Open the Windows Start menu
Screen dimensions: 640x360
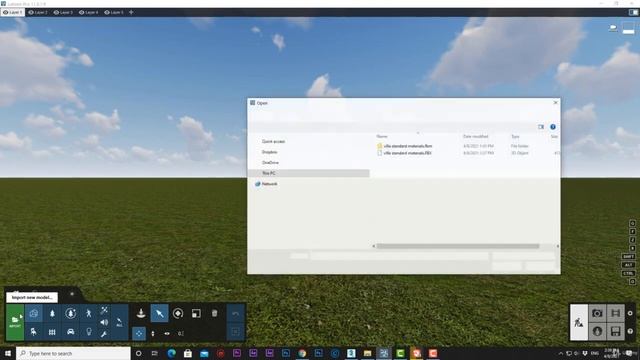(x=8, y=353)
